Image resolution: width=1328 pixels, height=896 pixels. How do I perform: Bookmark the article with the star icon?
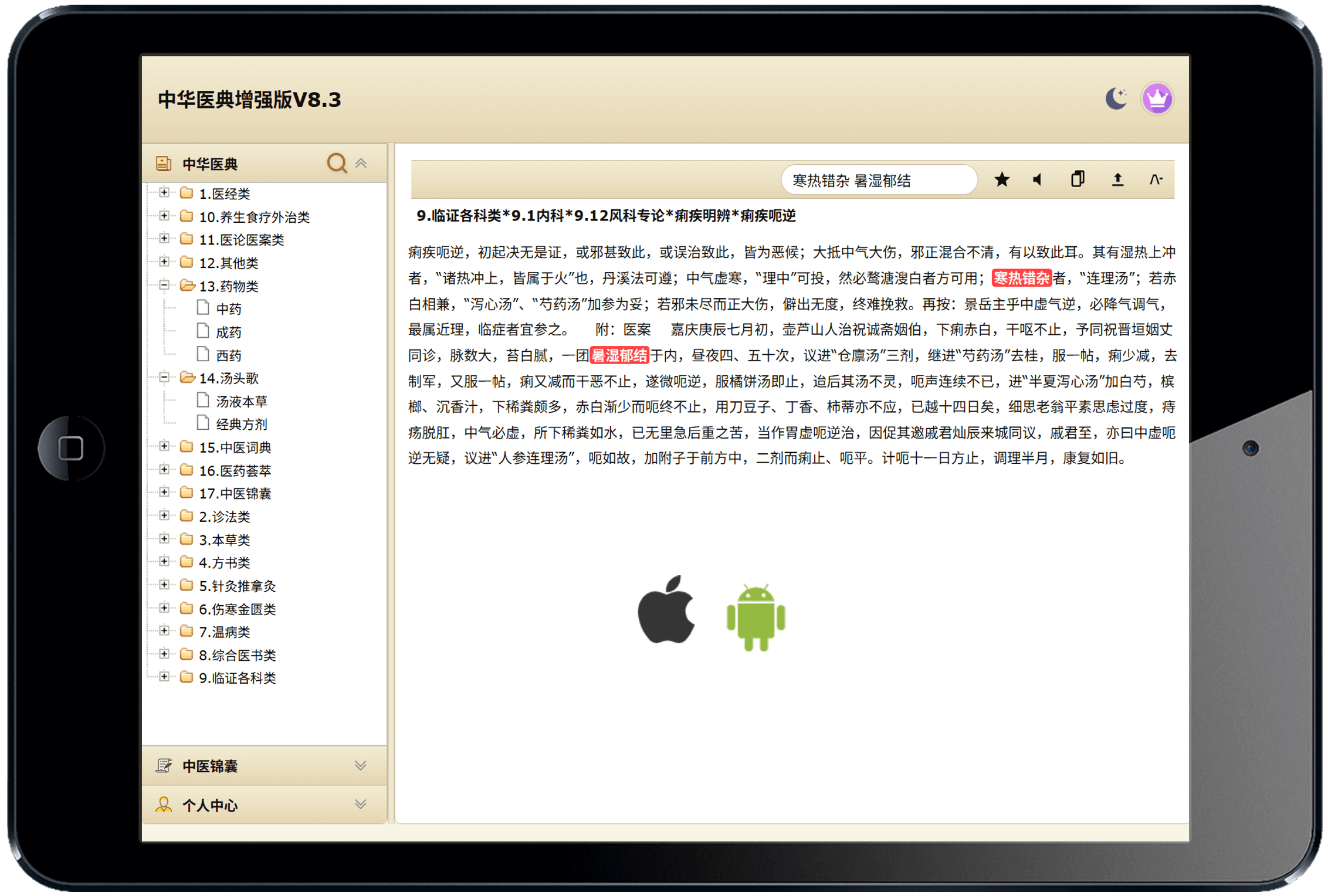pos(1002,179)
